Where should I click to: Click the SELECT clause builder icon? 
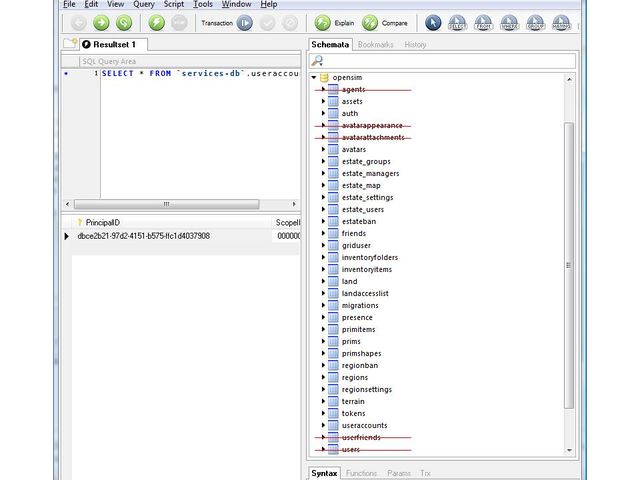click(458, 22)
